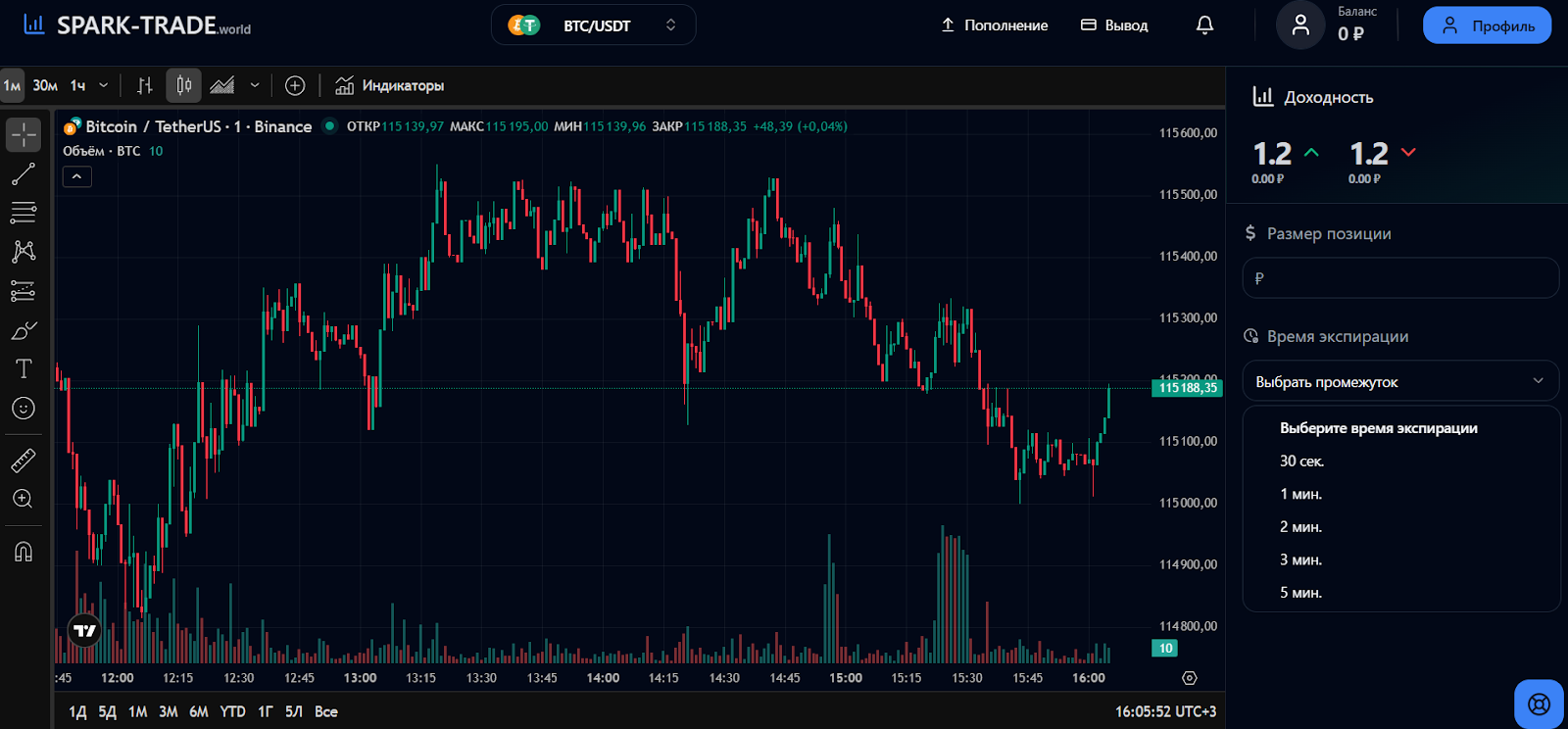Open the notifications bell
Image resolution: width=1568 pixels, height=729 pixels.
coord(1205,25)
